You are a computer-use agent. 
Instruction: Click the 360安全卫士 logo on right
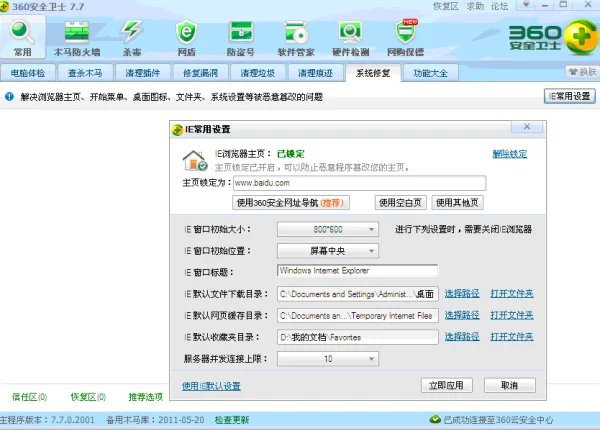pyautogui.click(x=553, y=38)
